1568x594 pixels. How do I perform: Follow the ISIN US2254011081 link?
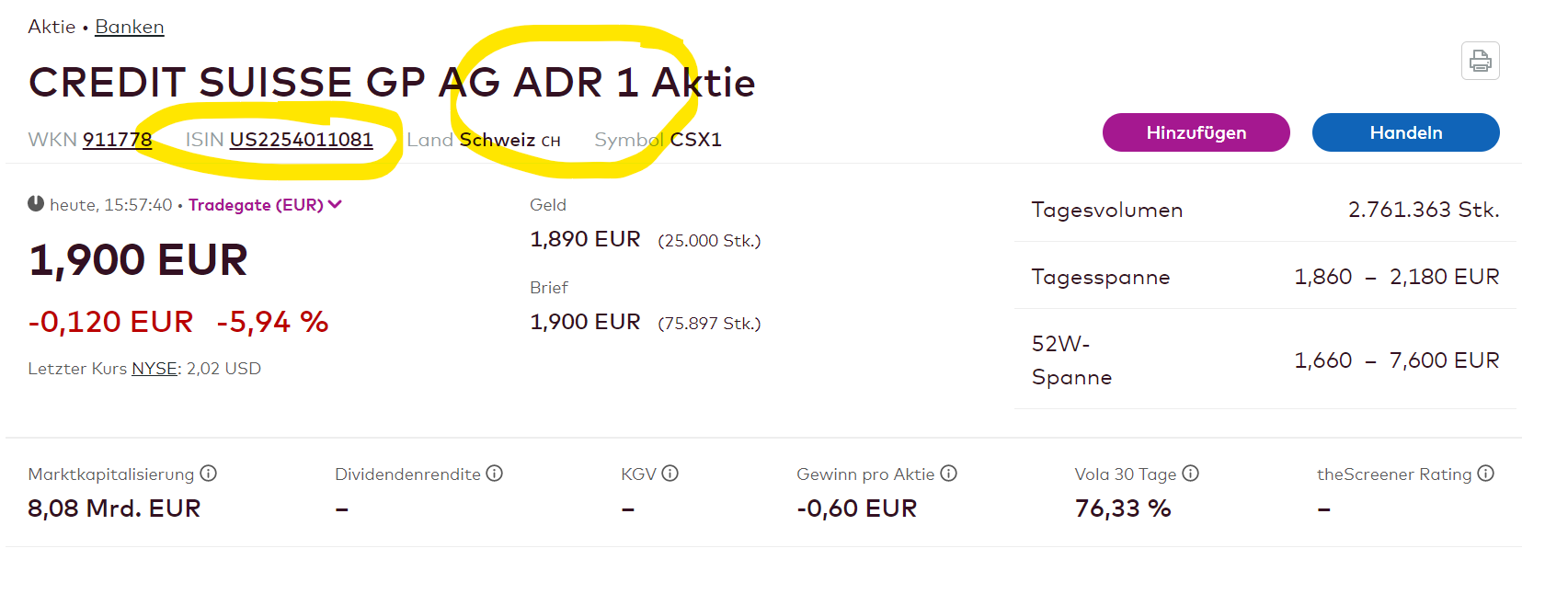pyautogui.click(x=301, y=140)
